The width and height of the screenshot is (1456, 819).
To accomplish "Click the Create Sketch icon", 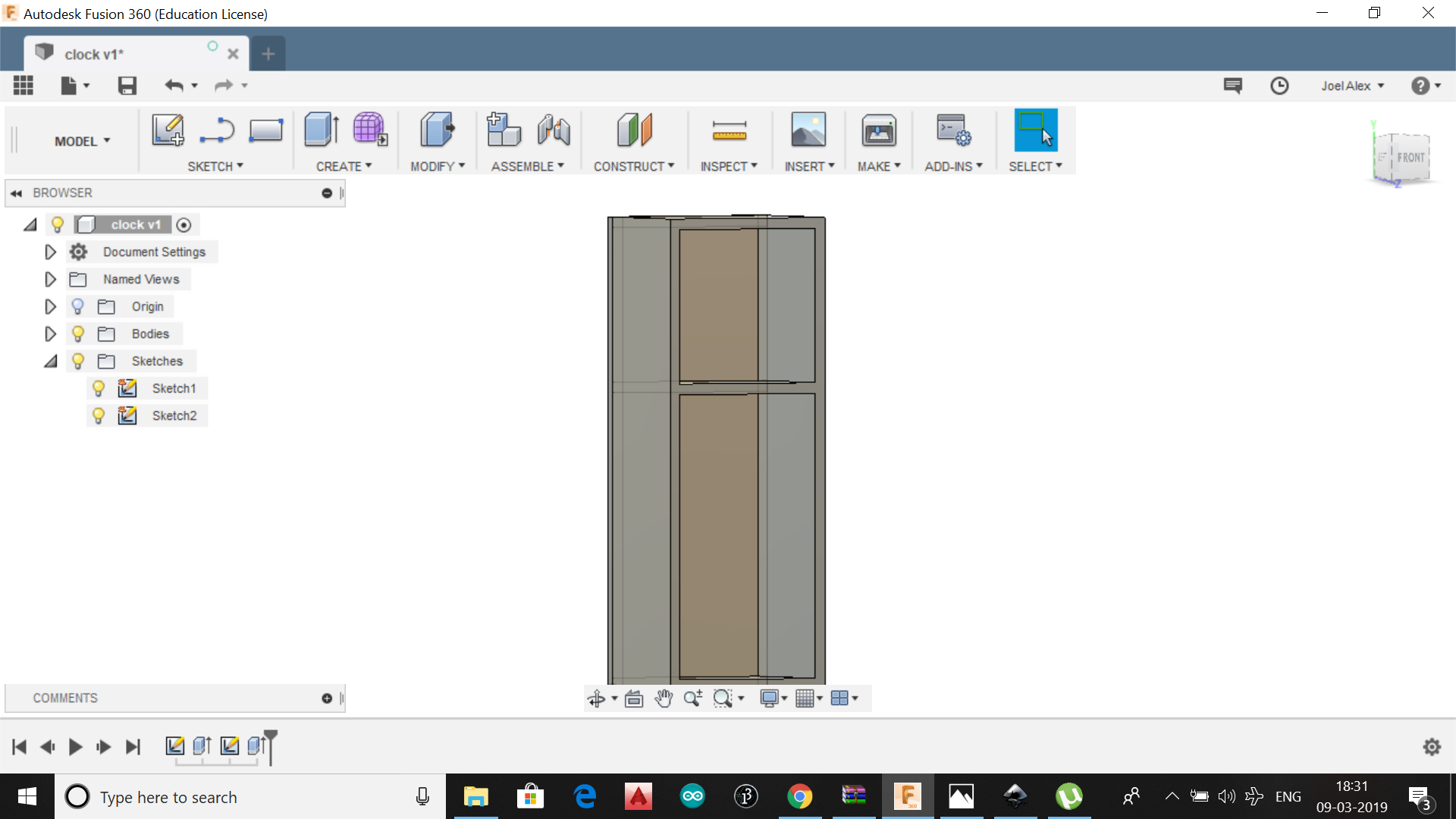I will click(168, 130).
